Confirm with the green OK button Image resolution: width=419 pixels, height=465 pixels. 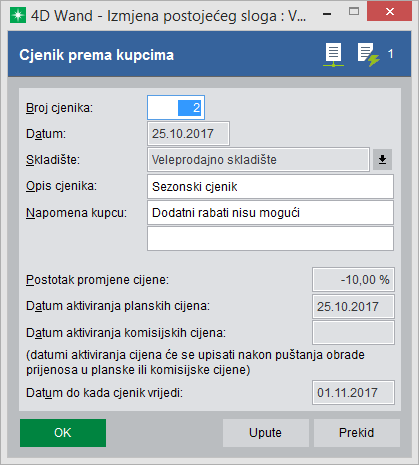[x=63, y=433]
